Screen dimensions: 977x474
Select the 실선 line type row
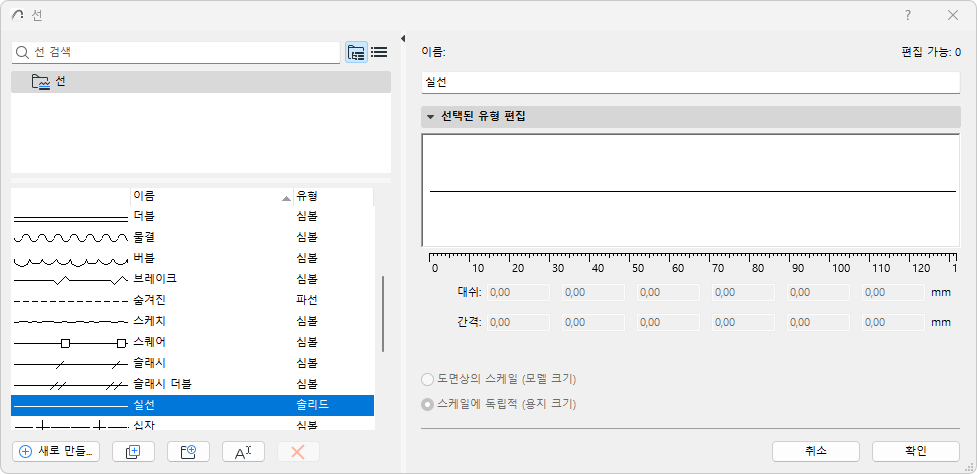click(193, 405)
